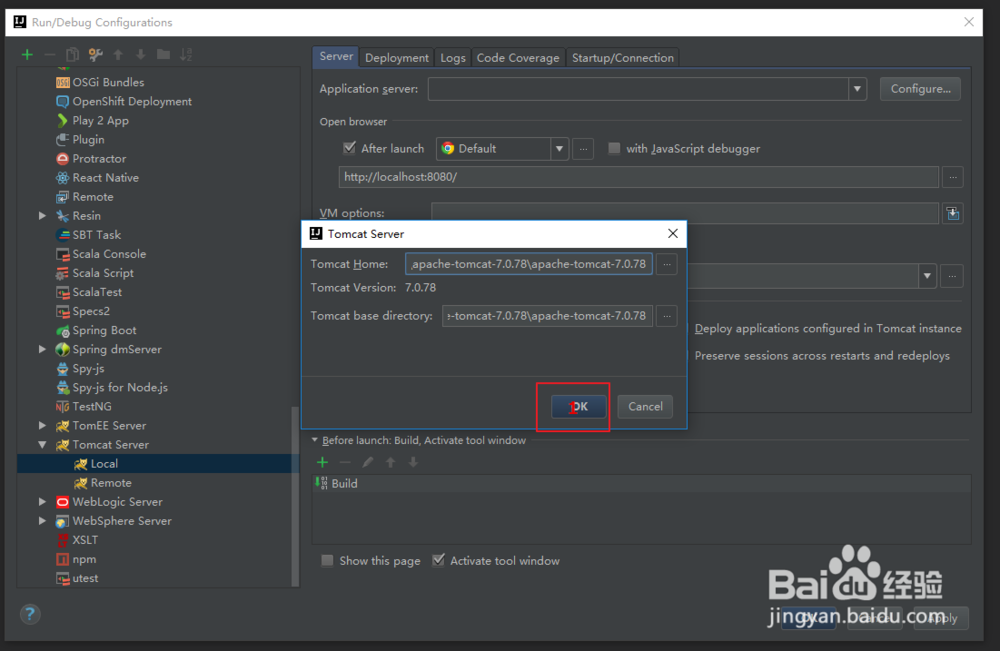Select Play 2 App configuration type
The image size is (1000, 651).
pyautogui.click(x=92, y=121)
